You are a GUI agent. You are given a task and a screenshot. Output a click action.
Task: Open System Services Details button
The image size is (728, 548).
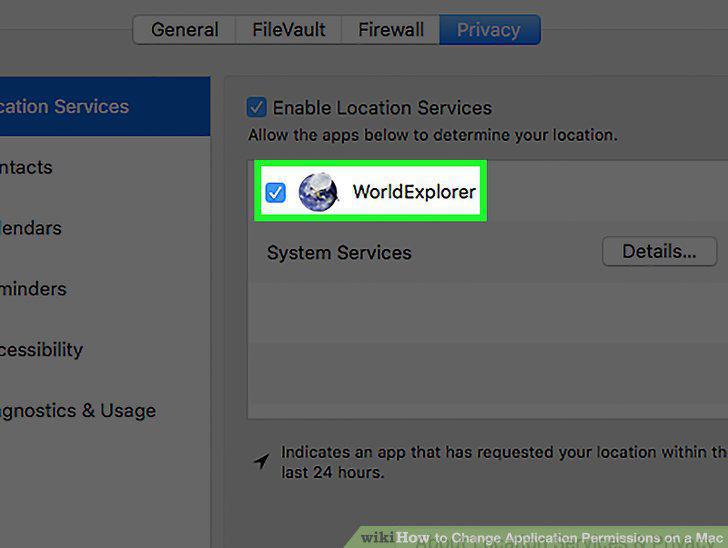[659, 251]
